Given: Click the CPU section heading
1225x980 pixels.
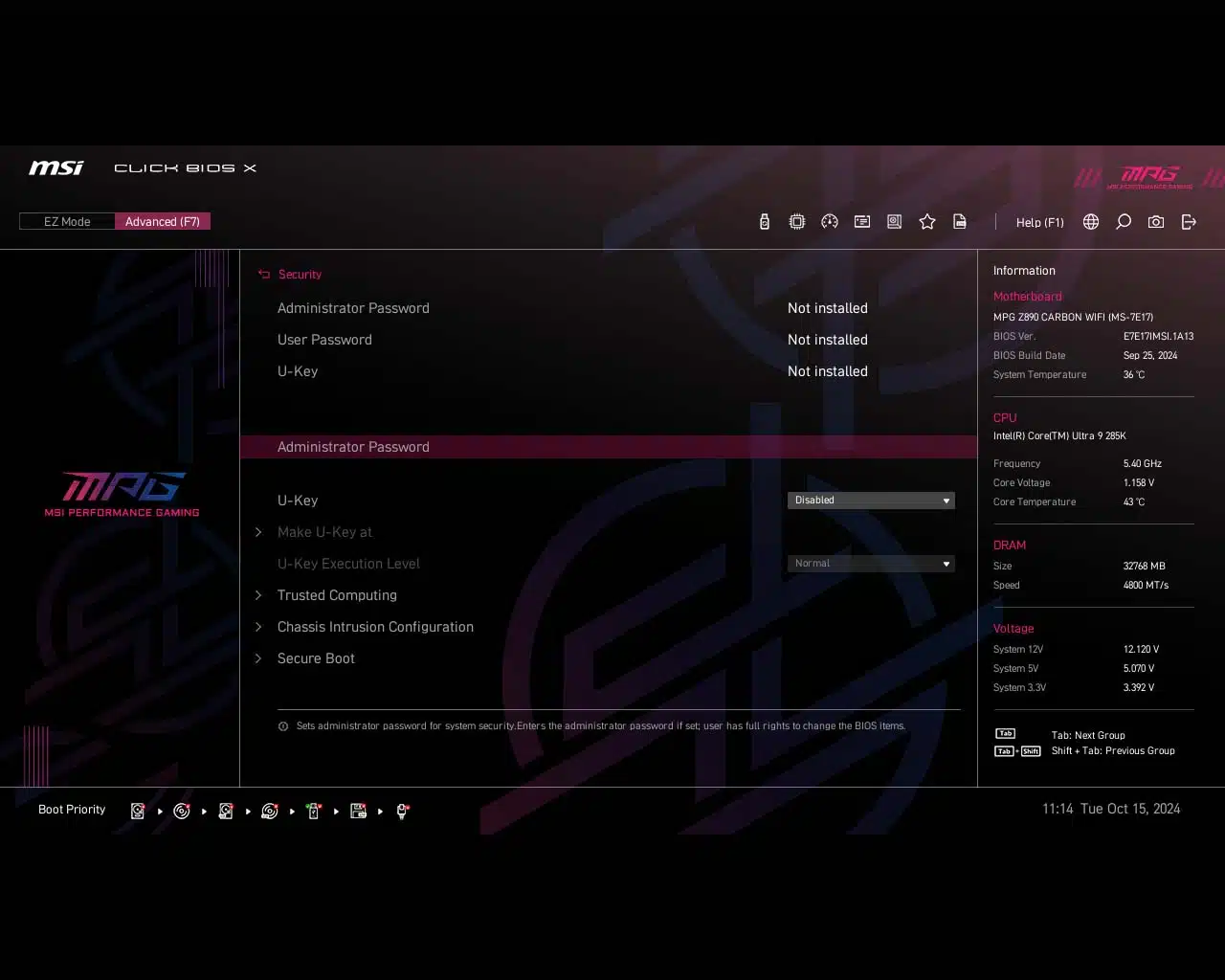Looking at the screenshot, I should click(x=1005, y=418).
